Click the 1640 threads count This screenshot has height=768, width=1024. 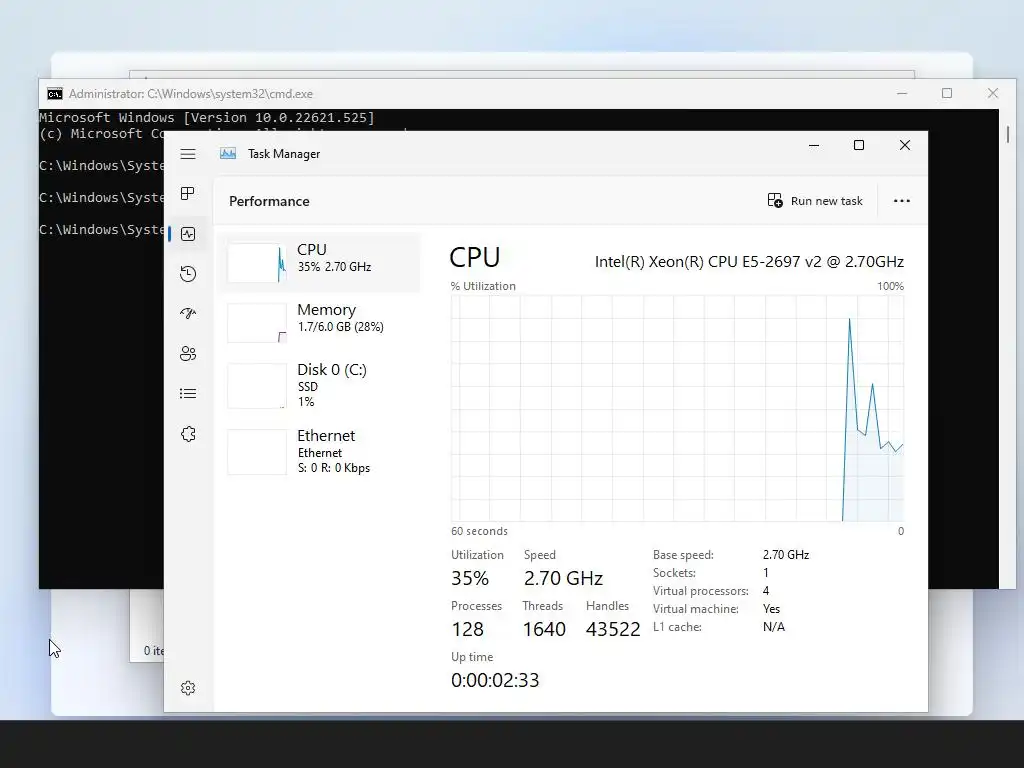[544, 629]
